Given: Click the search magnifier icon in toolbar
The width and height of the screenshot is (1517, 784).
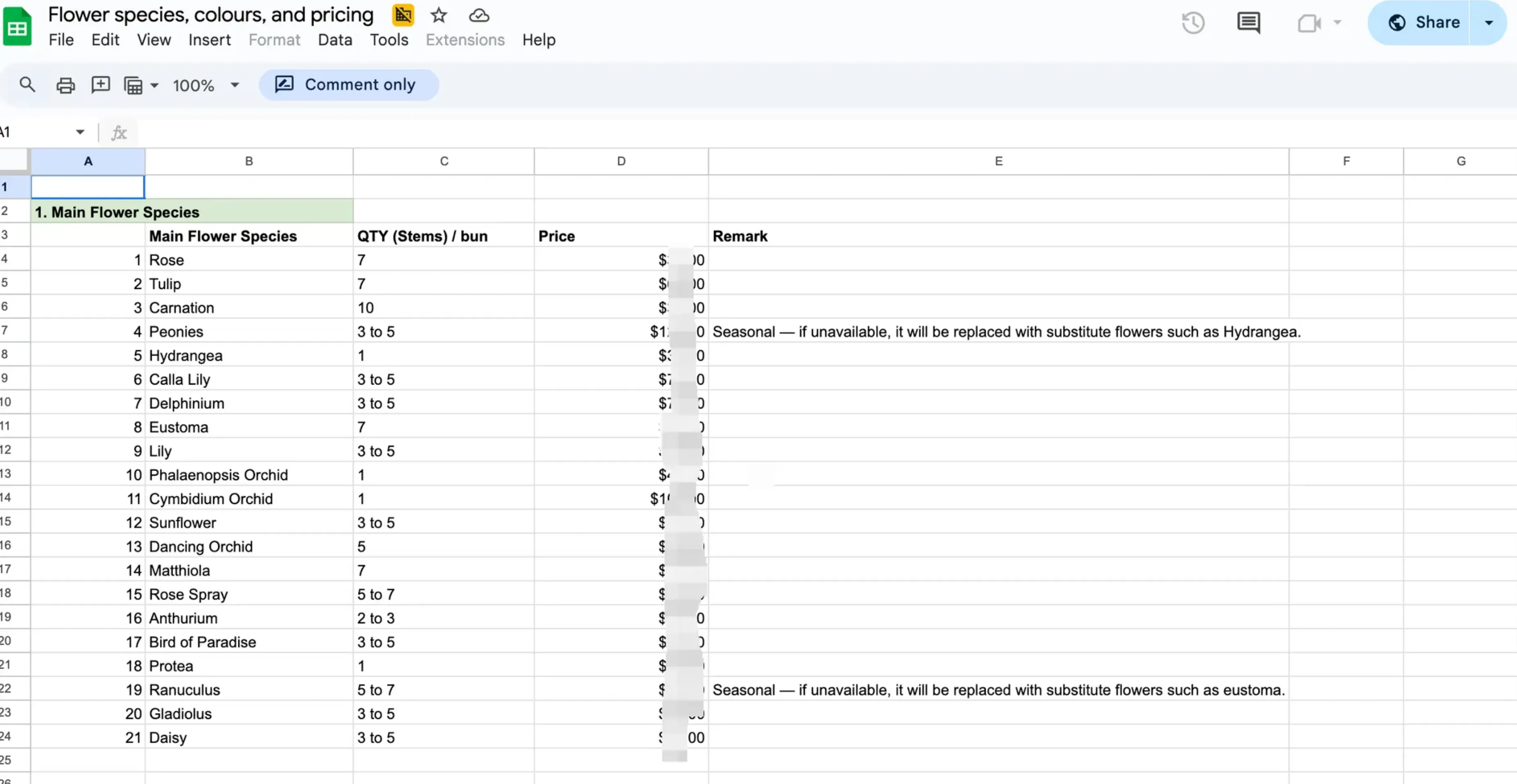Looking at the screenshot, I should coord(27,85).
